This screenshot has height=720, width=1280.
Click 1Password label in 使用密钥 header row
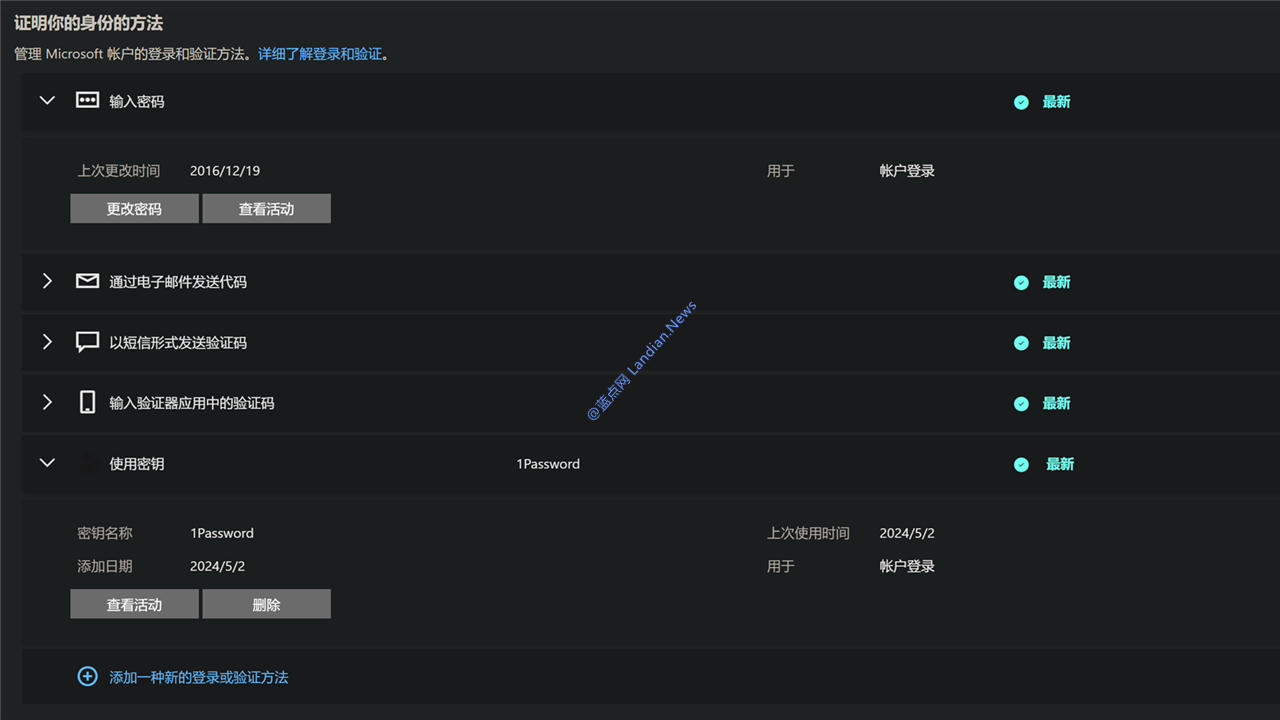(x=548, y=464)
